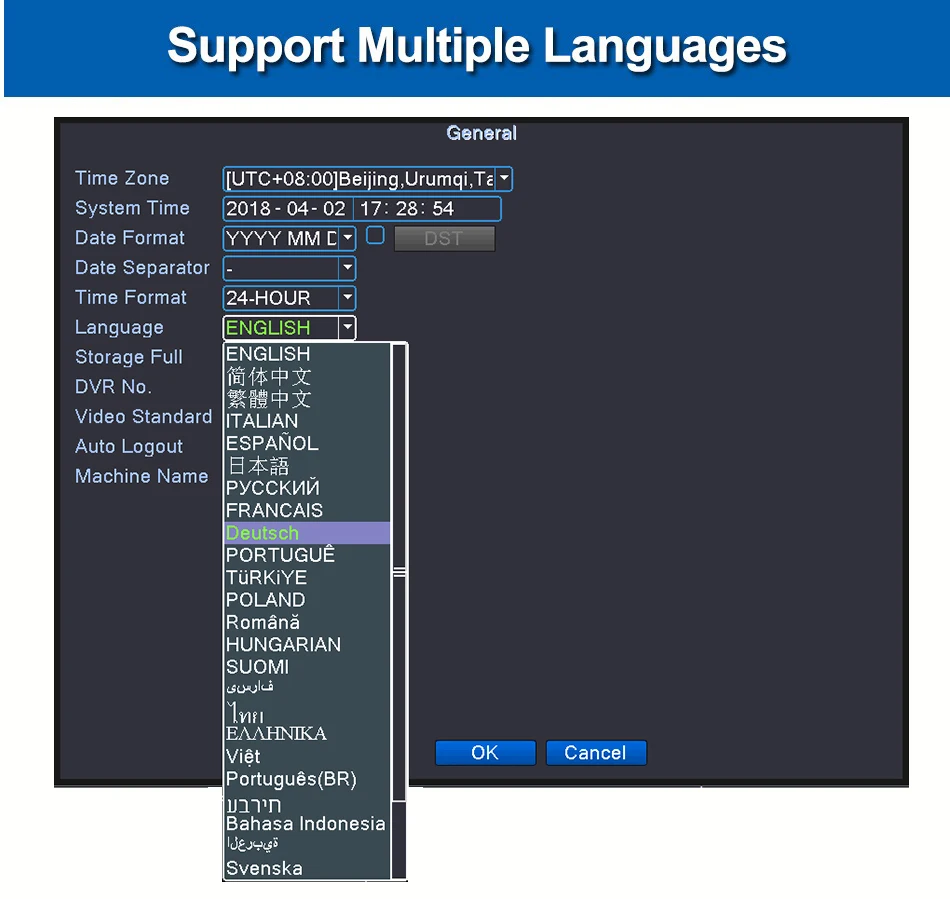Viewport: 950px width, 899px height.
Task: Click the Time Zone label
Action: [x=122, y=178]
